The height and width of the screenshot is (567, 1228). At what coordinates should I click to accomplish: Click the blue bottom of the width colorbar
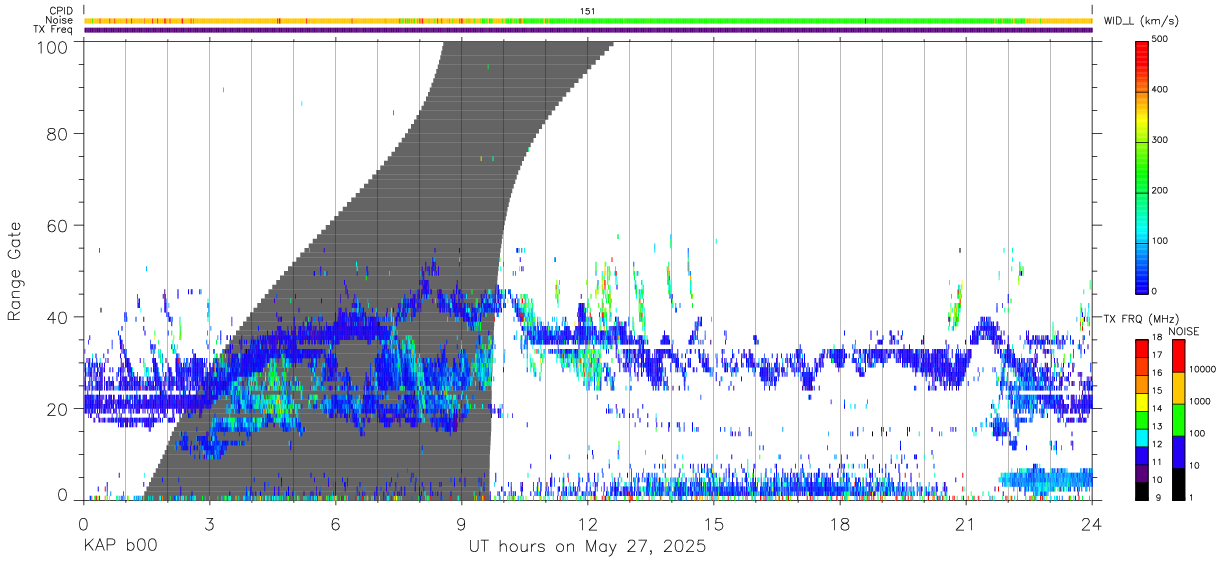click(x=1142, y=278)
